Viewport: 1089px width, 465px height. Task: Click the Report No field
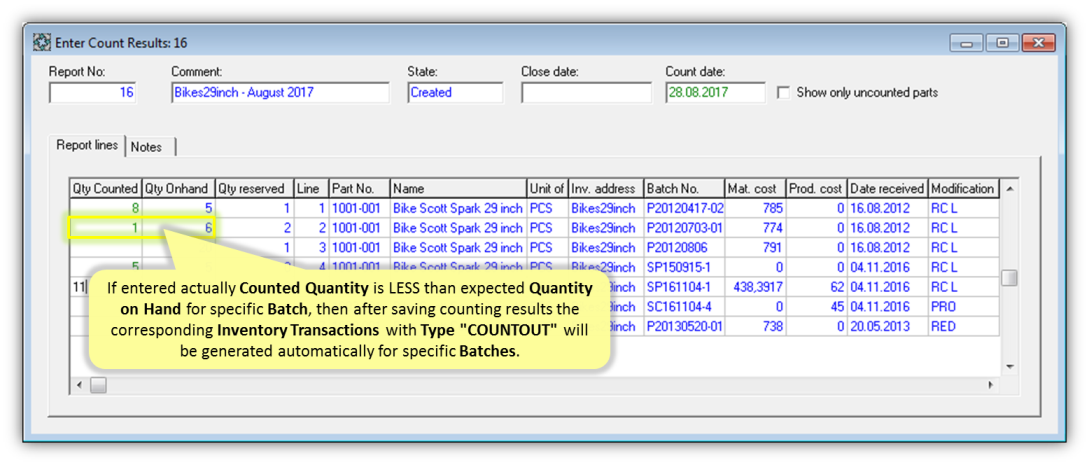[92, 92]
